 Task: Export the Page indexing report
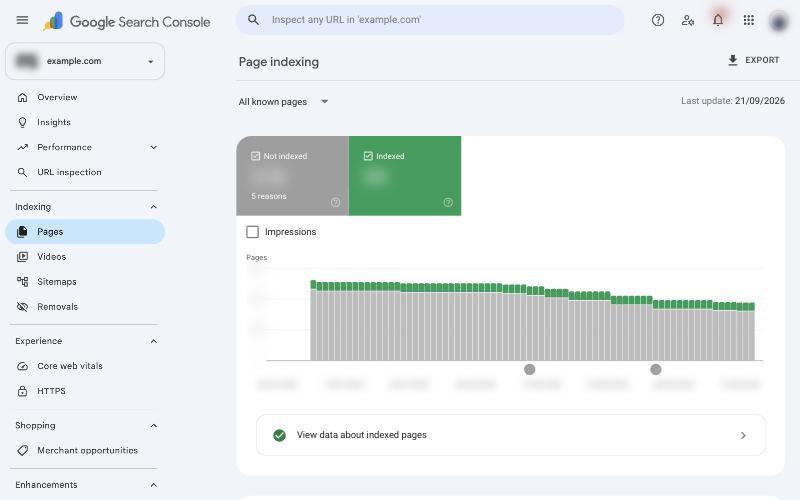753,60
